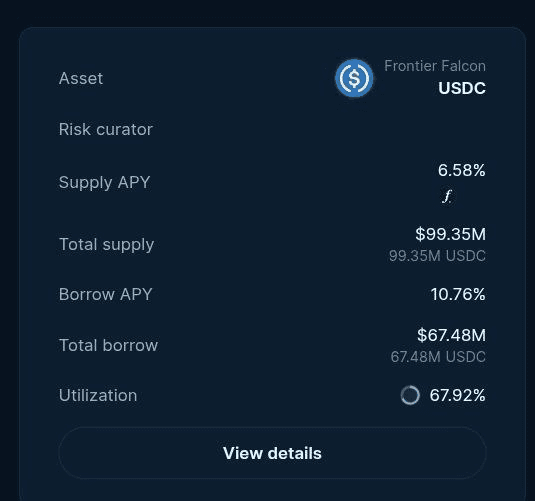This screenshot has width=535, height=501.
Task: Click the USDC coin icon
Action: click(354, 78)
